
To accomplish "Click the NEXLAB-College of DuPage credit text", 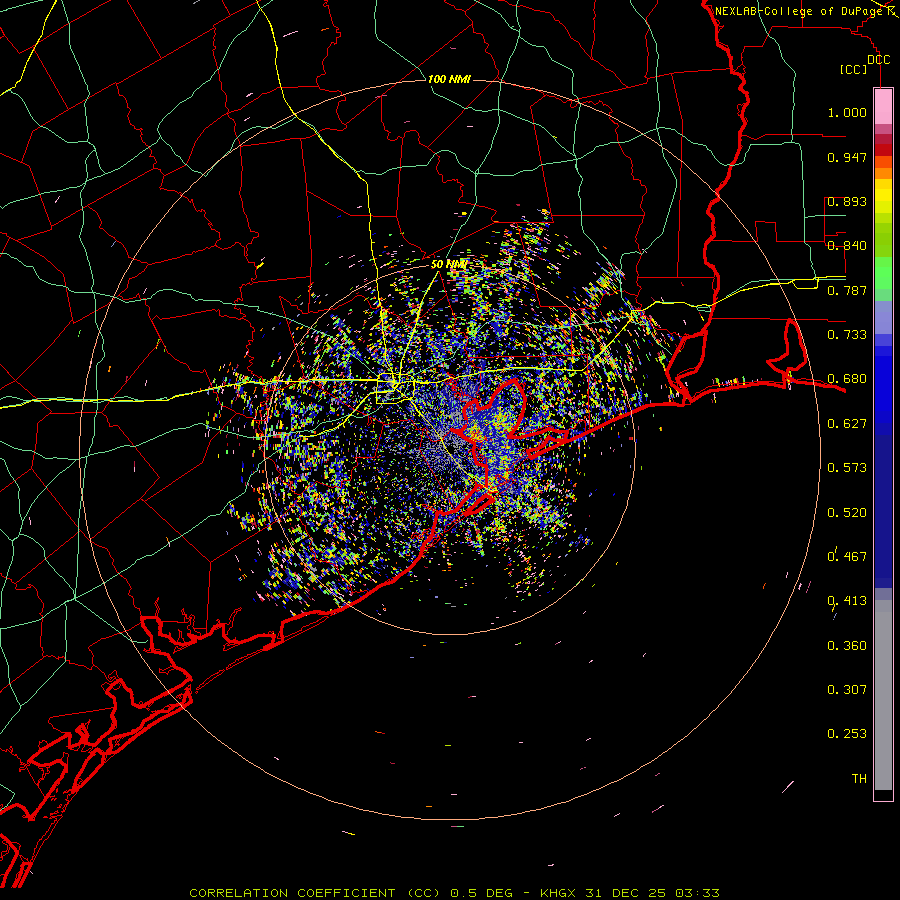I will pos(799,11).
